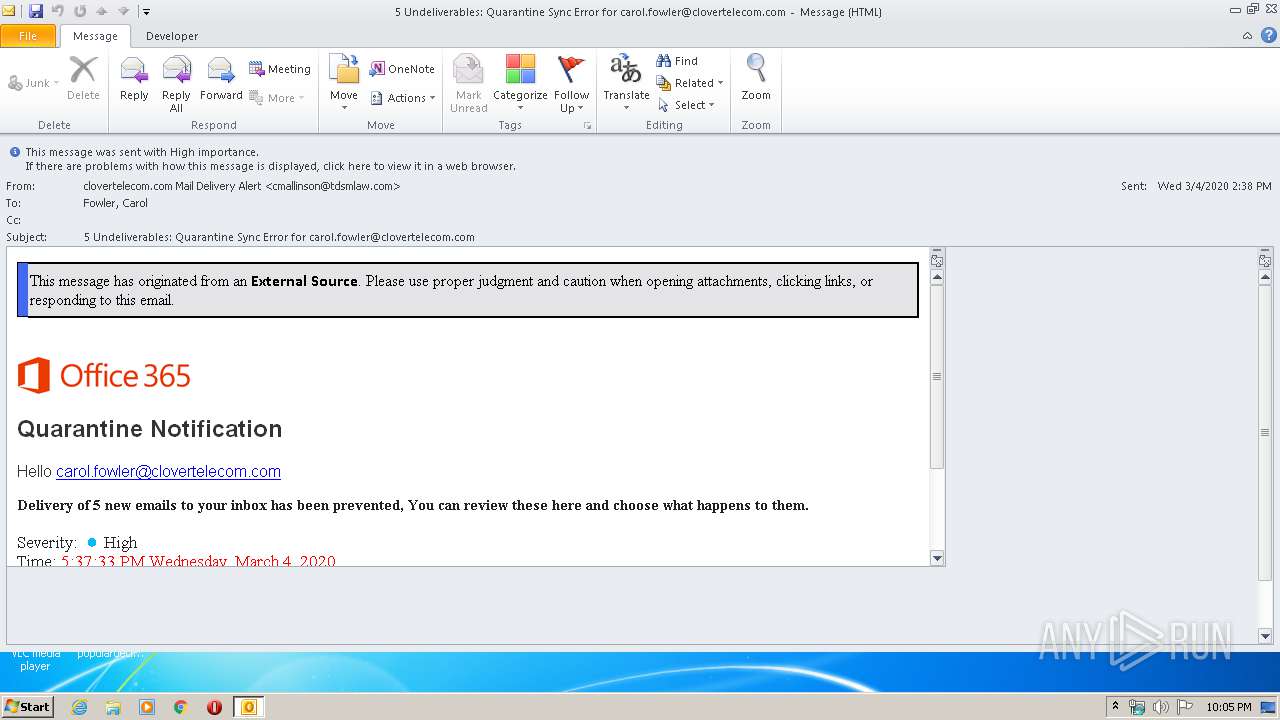Open the Translate dropdown
This screenshot has height=720, width=1280.
click(626, 83)
